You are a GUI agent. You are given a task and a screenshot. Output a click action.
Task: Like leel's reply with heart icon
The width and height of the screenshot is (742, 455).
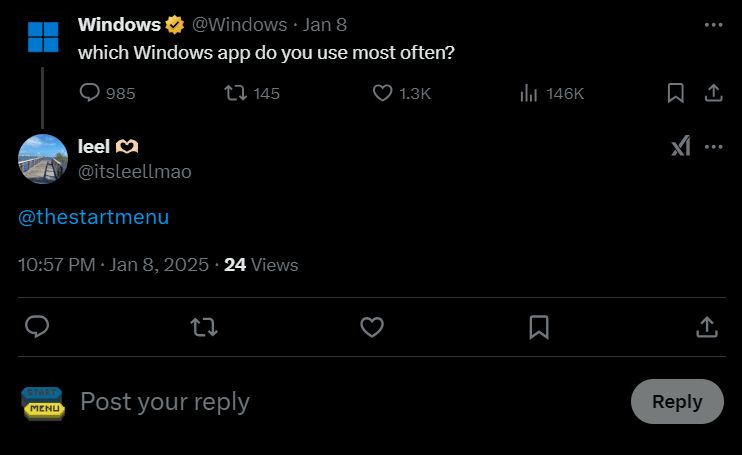(x=372, y=327)
